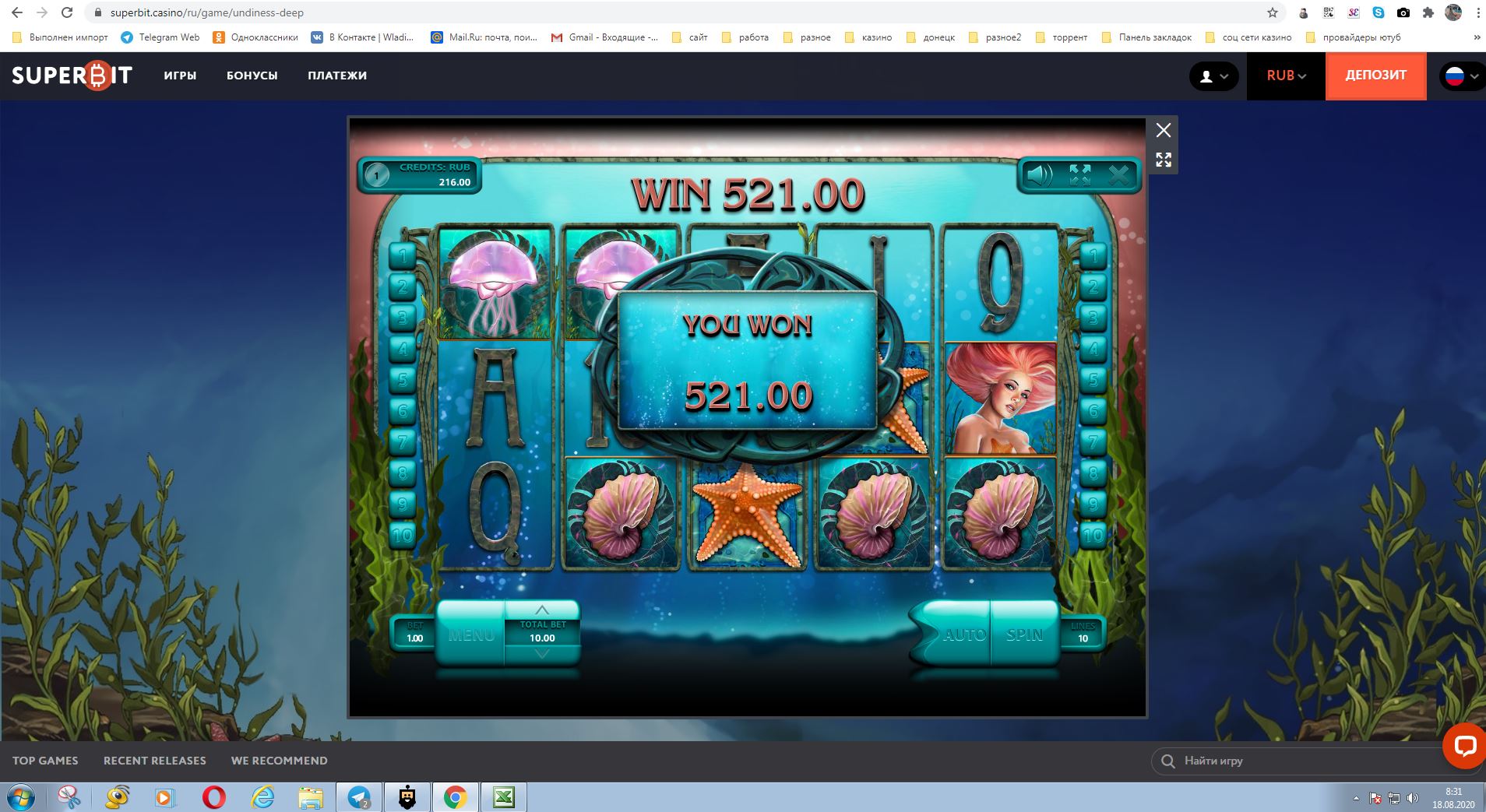This screenshot has width=1486, height=812.
Task: Select payline 8 on right side
Action: point(1093,473)
